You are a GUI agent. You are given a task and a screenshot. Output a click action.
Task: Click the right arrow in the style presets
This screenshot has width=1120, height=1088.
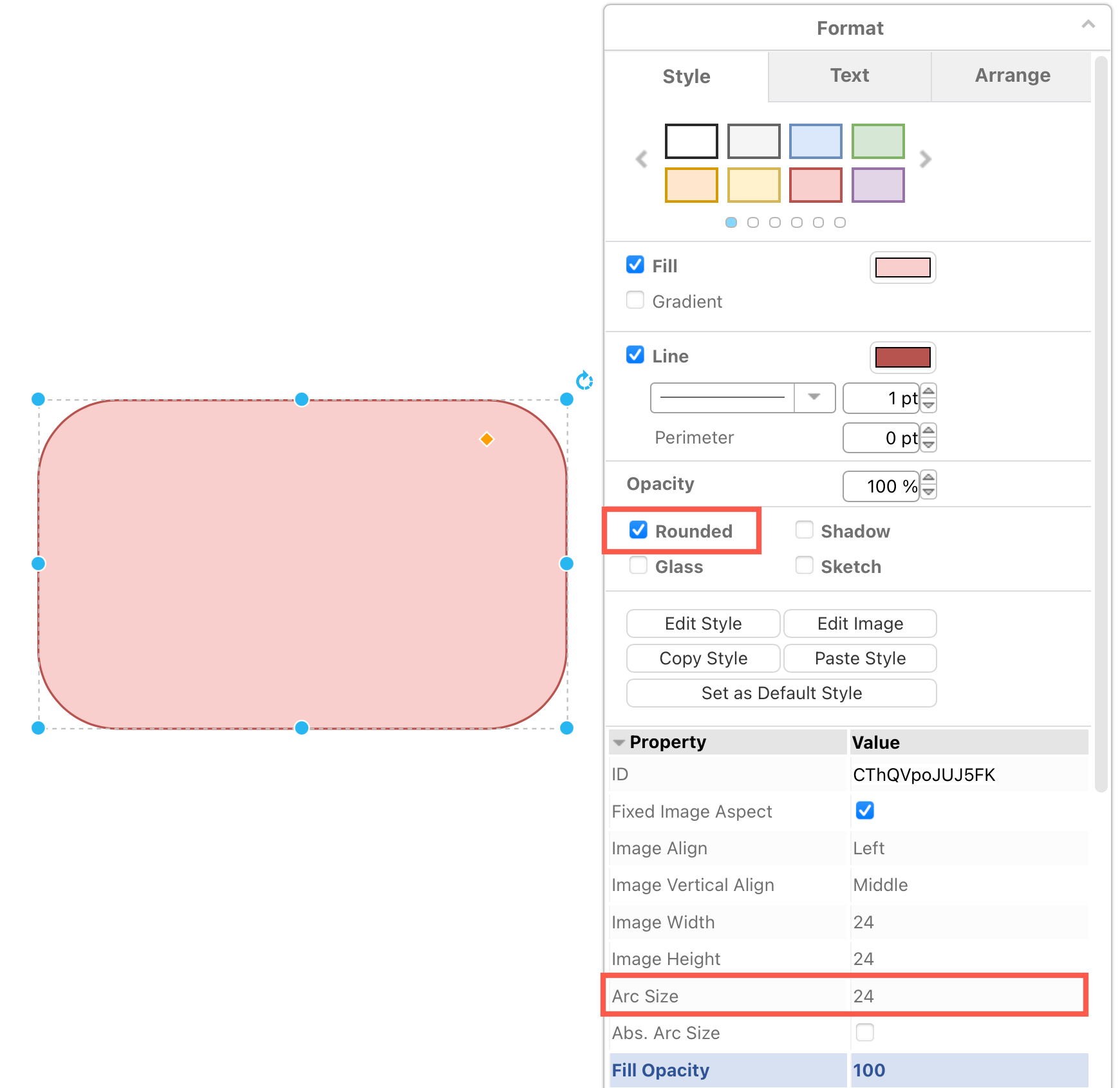926,159
